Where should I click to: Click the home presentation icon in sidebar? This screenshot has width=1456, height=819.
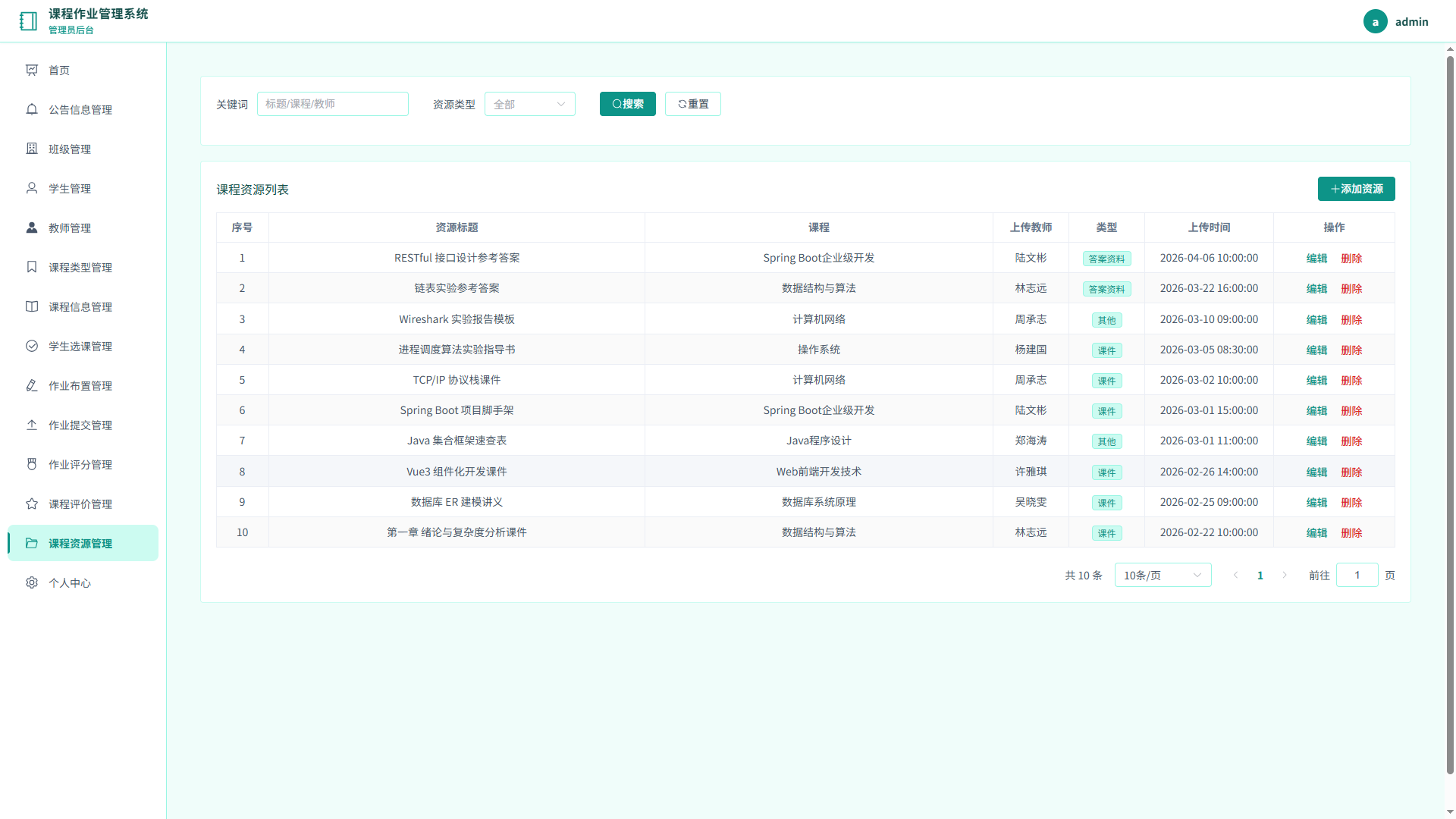click(x=32, y=70)
